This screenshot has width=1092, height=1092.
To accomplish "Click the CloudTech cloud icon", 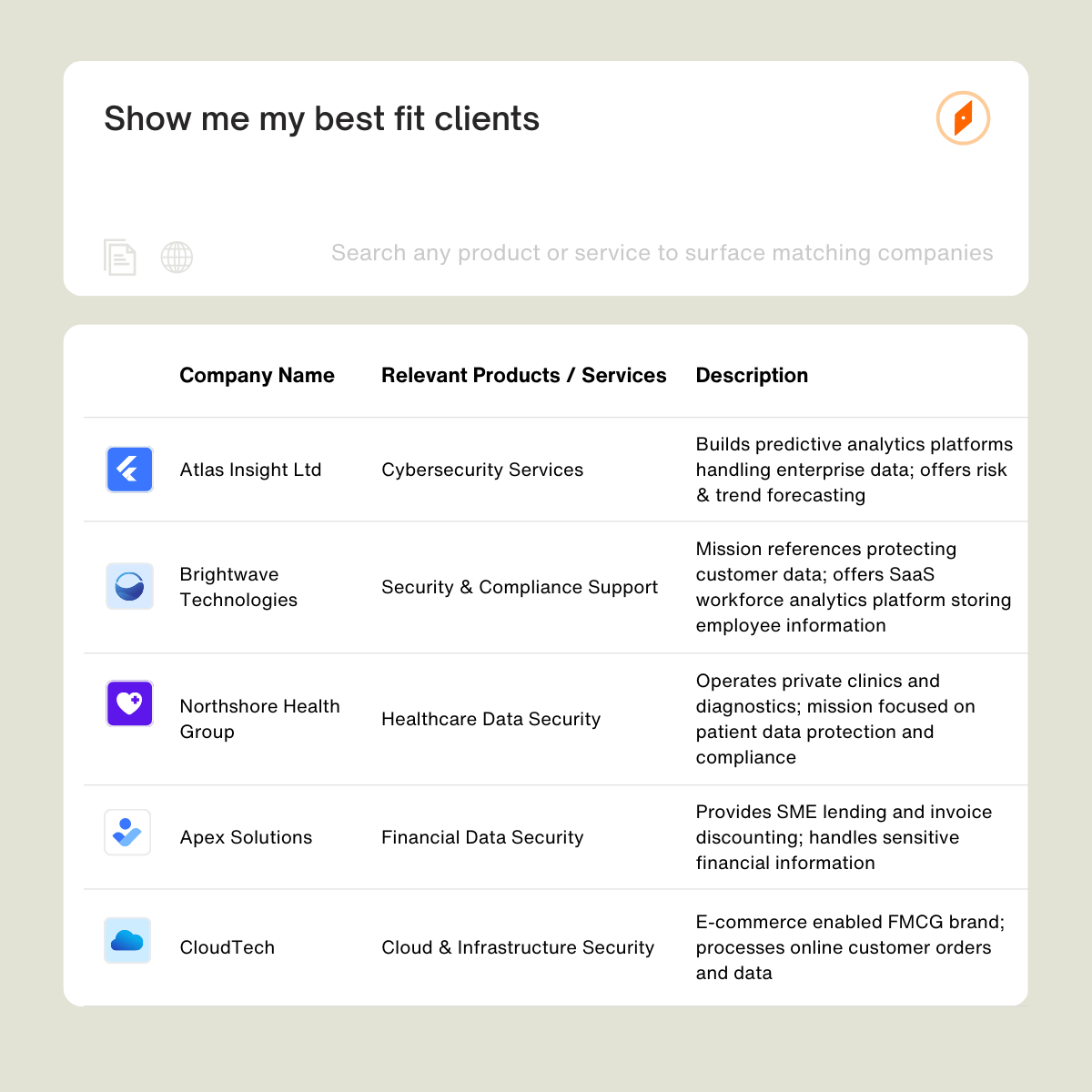I will click(127, 940).
